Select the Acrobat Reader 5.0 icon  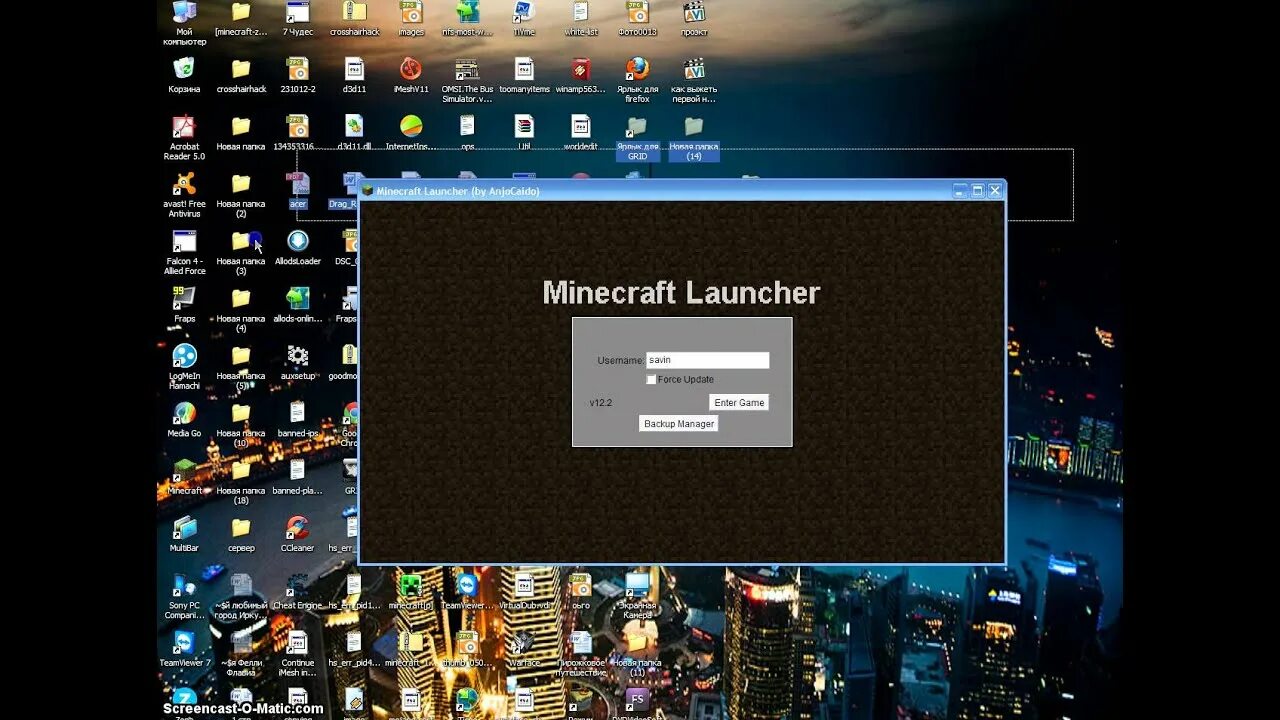point(184,127)
